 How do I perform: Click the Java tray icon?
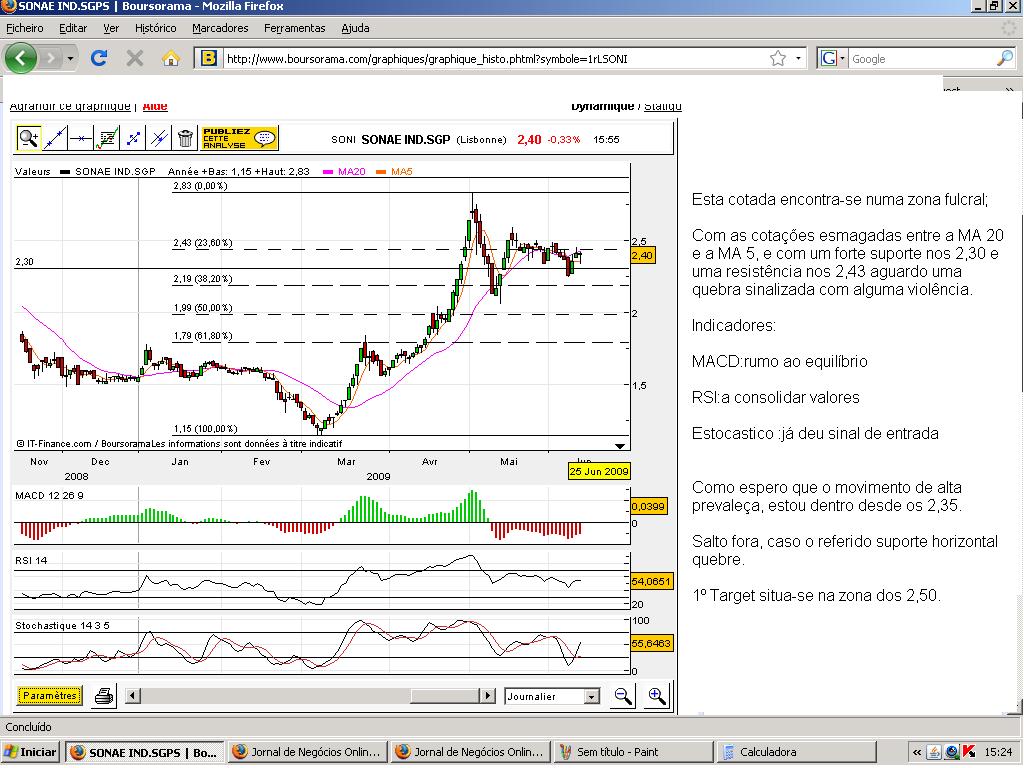(x=935, y=752)
